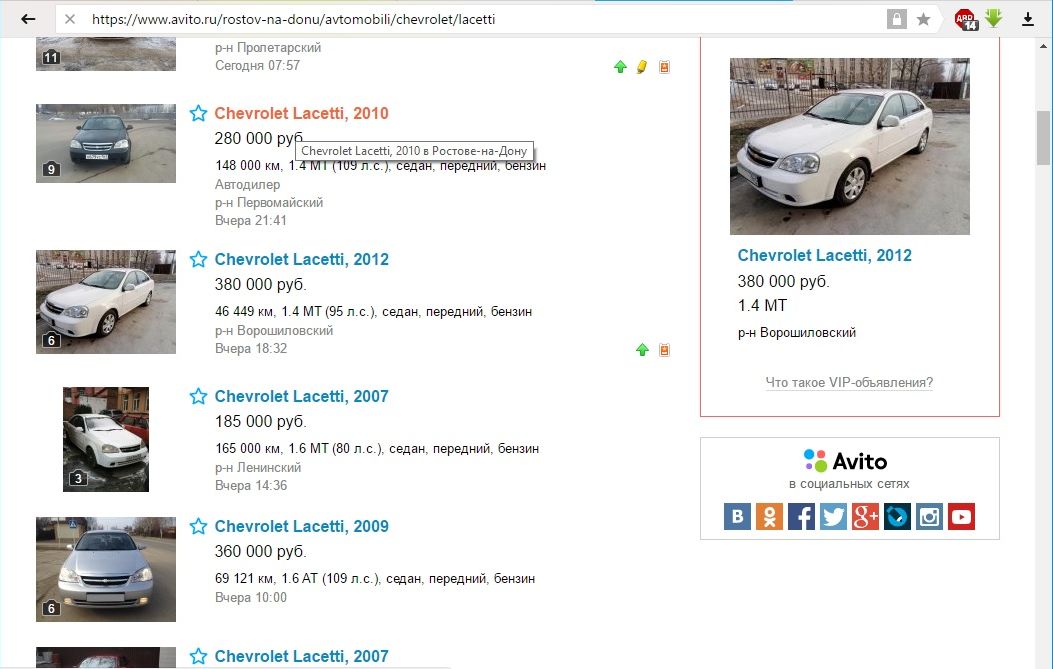Screen dimensions: 1053x669
Task: Click yellow highlighter icon beside Сегодня 07:57
Action: pos(642,66)
